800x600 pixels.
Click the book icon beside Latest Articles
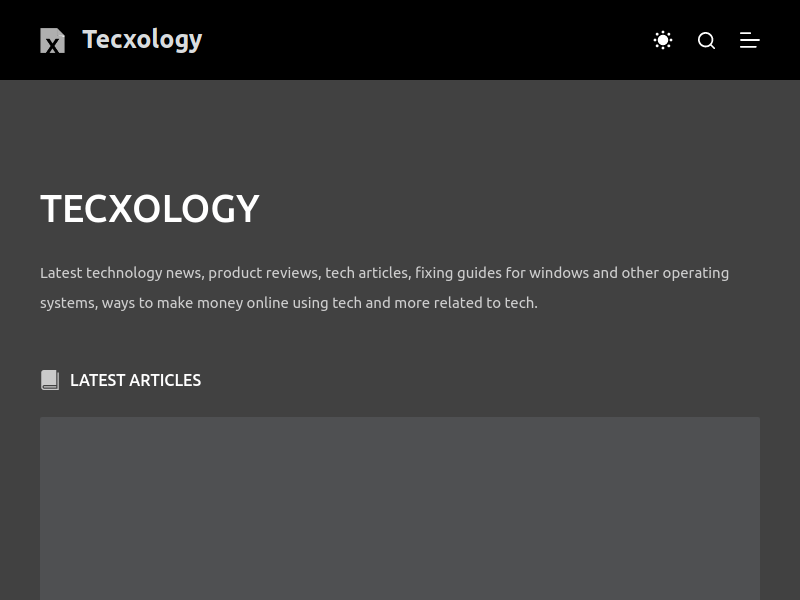pos(50,380)
